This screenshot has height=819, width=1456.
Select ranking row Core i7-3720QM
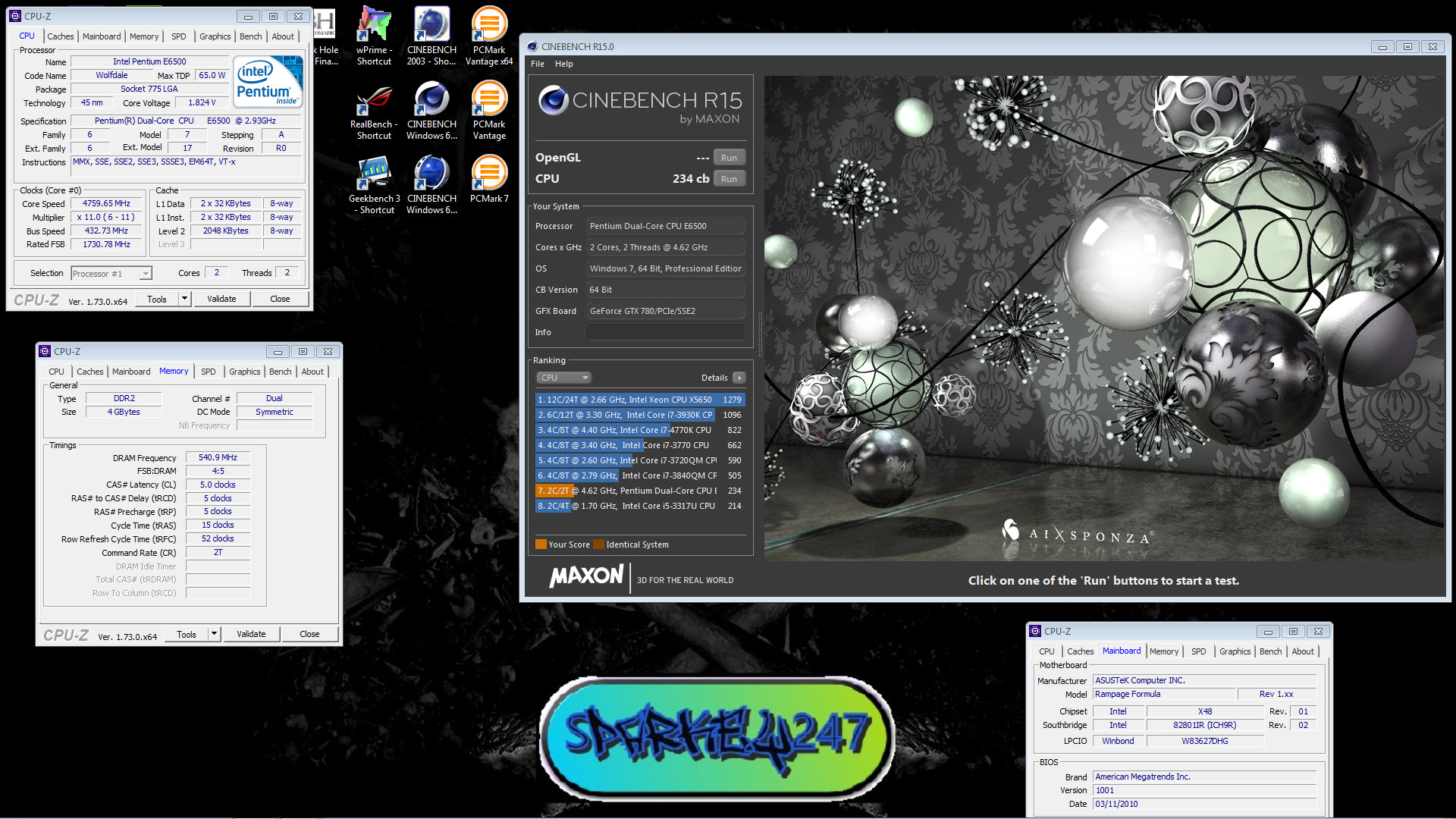point(639,460)
